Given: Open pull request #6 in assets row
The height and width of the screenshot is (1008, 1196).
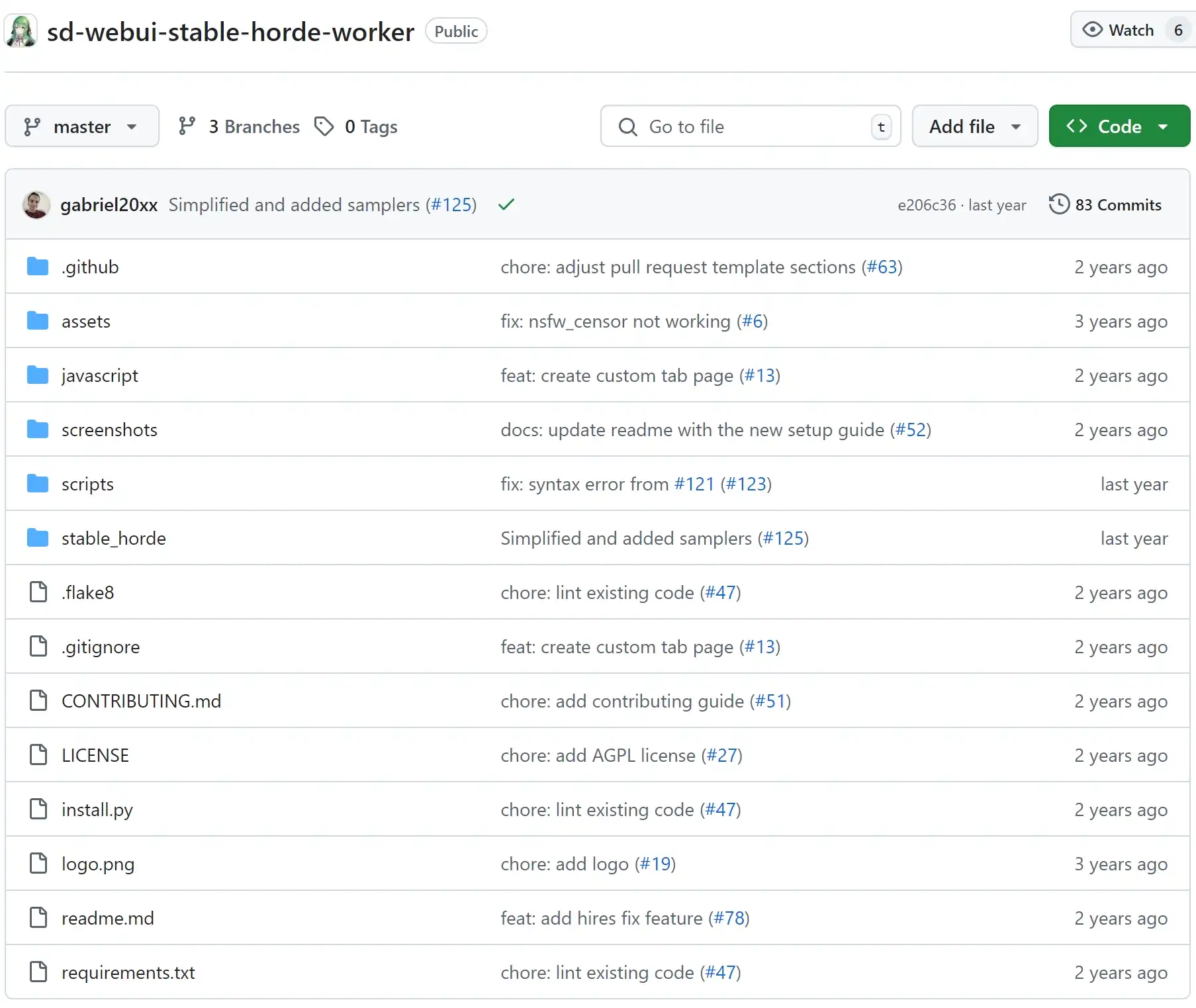Looking at the screenshot, I should click(752, 321).
